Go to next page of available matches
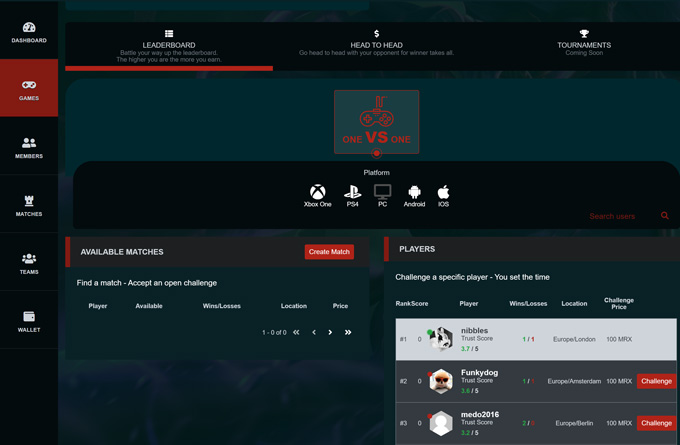Image resolution: width=680 pixels, height=445 pixels. (330, 332)
